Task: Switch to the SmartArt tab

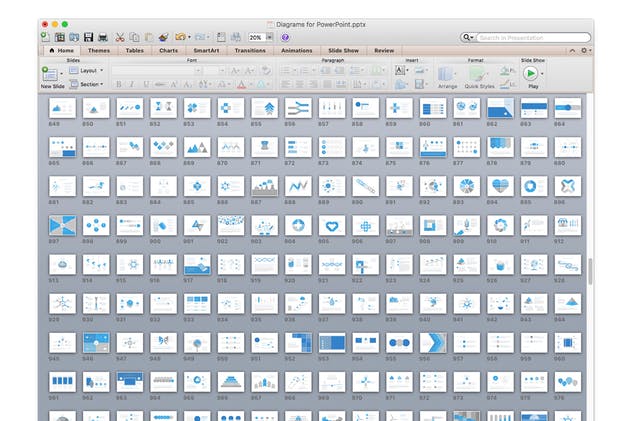Action: pos(206,50)
